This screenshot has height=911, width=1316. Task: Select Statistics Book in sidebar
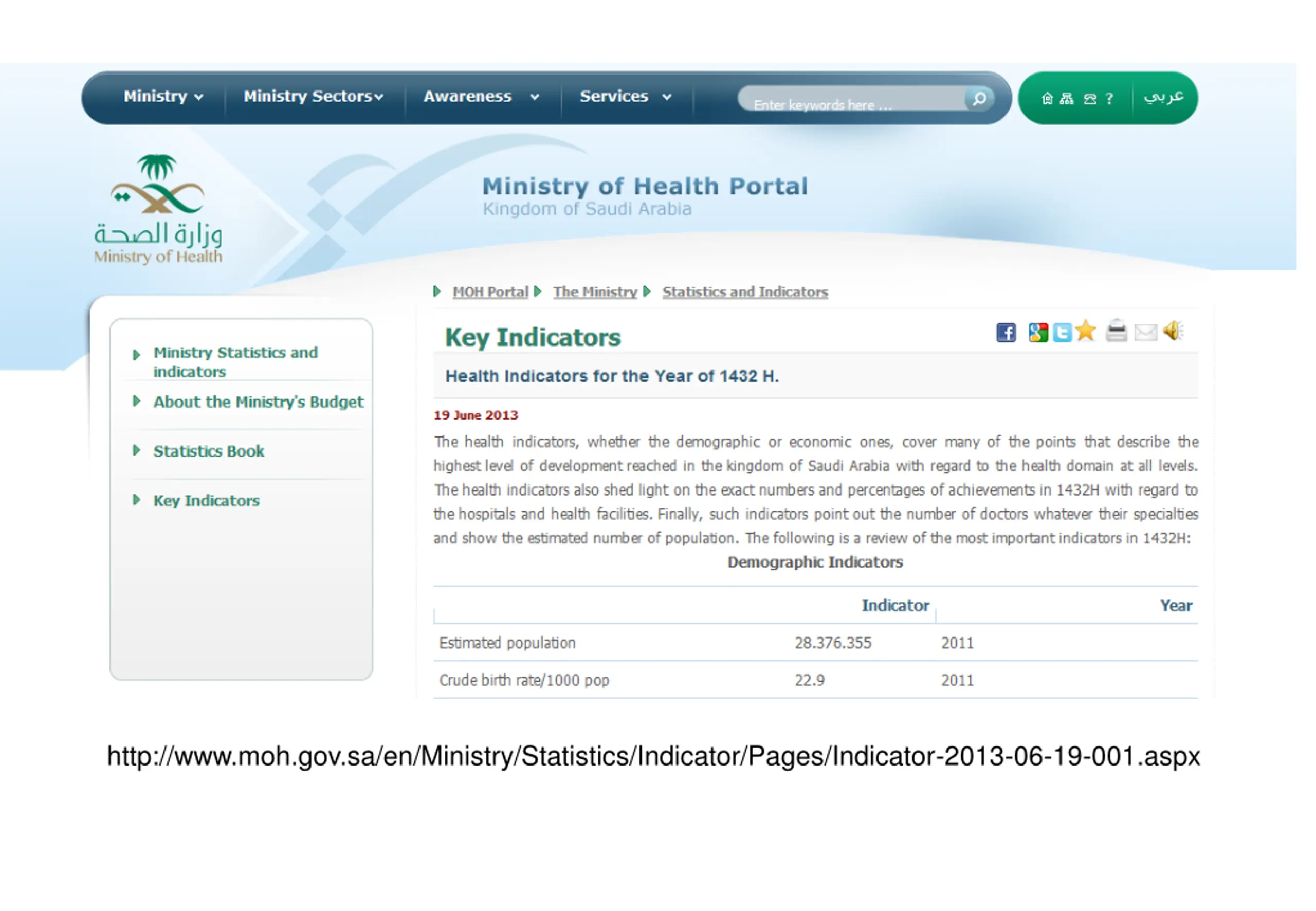point(208,451)
